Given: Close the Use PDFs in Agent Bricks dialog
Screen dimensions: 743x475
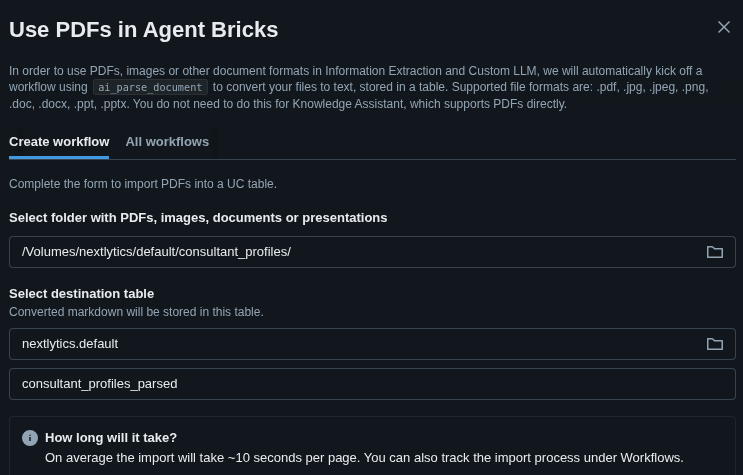Looking at the screenshot, I should 724,27.
